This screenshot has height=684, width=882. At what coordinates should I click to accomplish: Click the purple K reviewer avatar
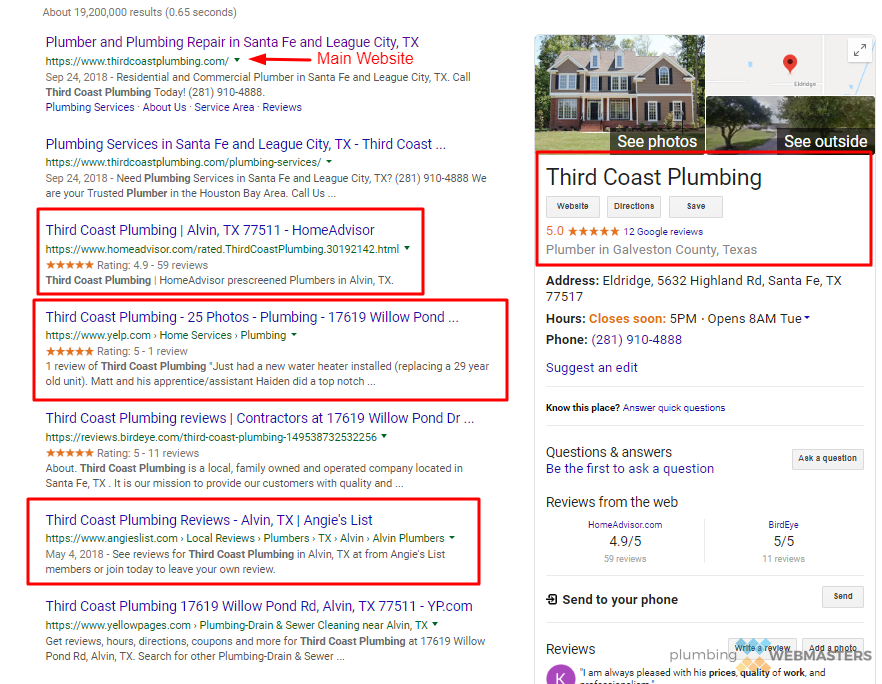point(560,675)
